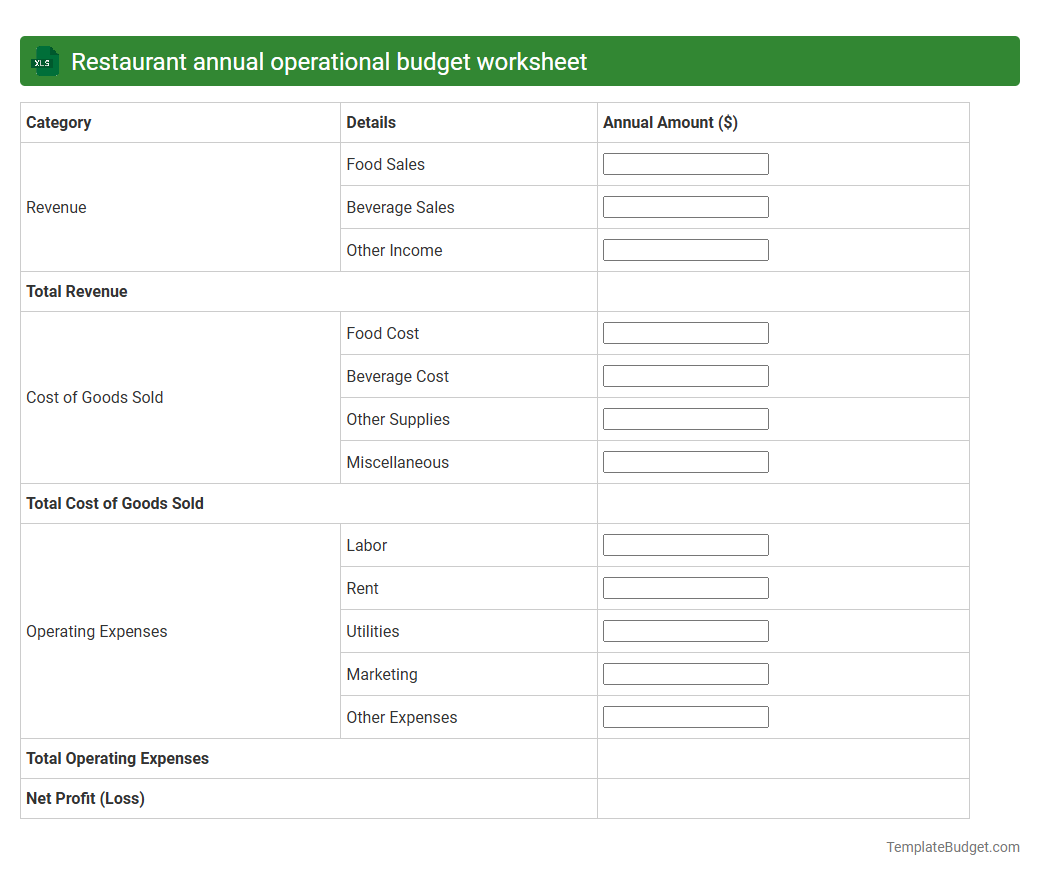This screenshot has height=876, width=1040.
Task: Click the Net Profit (Loss) row label
Action: point(84,798)
